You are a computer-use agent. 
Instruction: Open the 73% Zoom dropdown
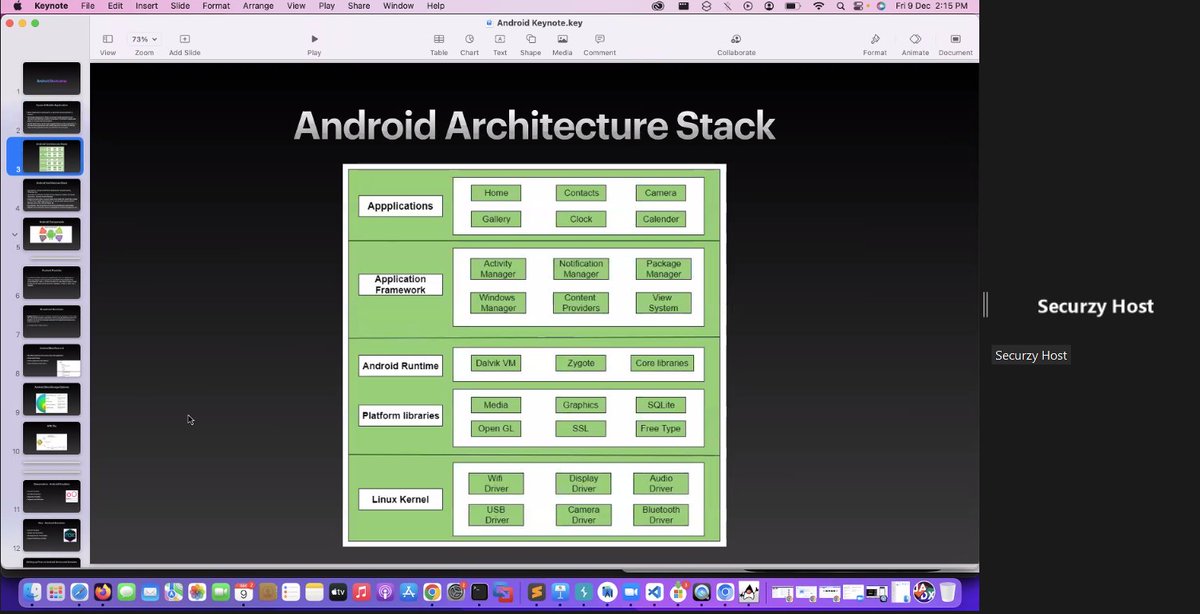click(x=144, y=39)
